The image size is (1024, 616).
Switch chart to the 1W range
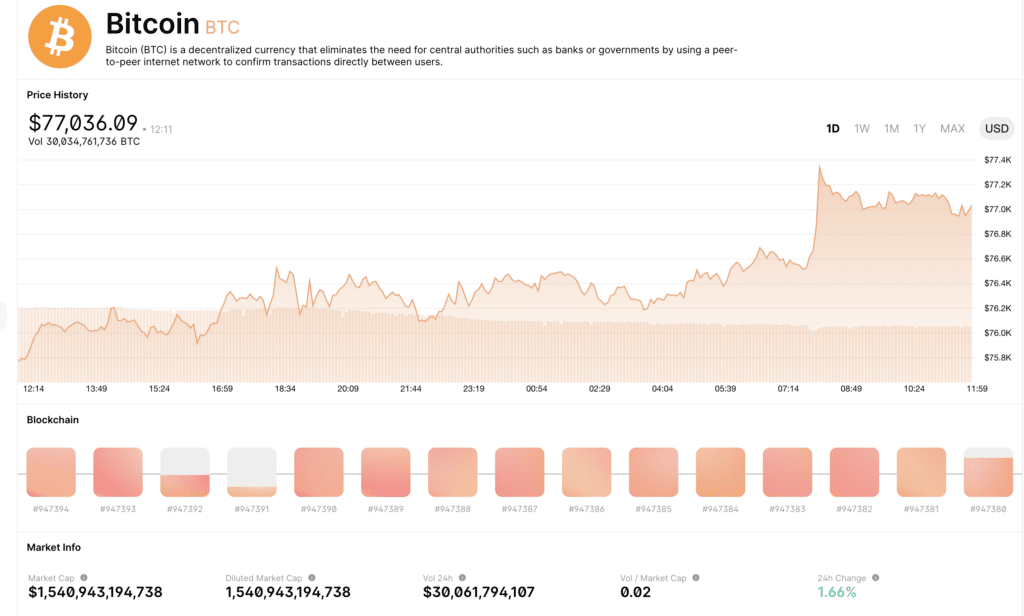tap(862, 129)
